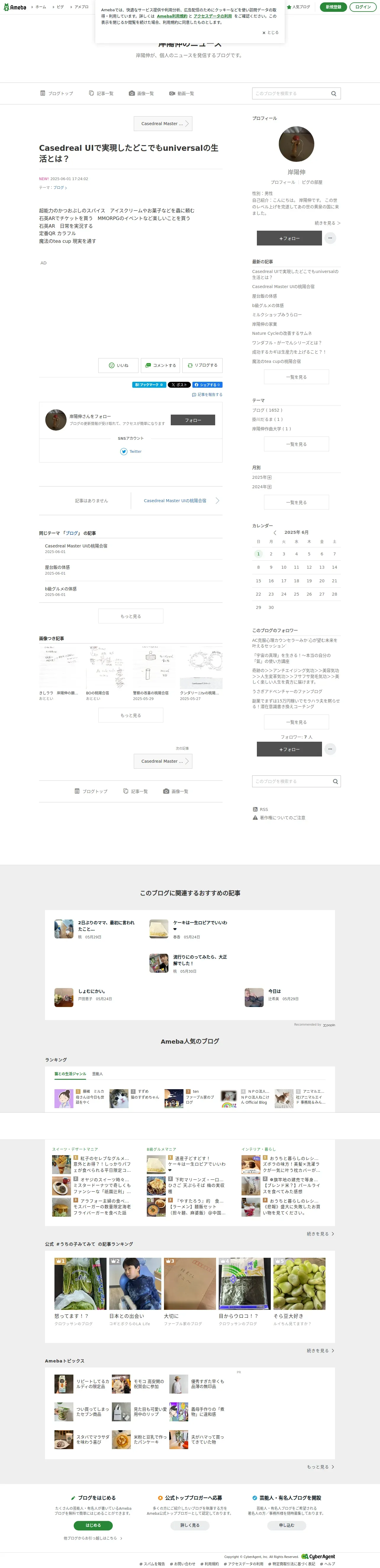Select the 芸能人 ranking tab
Image resolution: width=380 pixels, height=1568 pixels.
point(97,1074)
